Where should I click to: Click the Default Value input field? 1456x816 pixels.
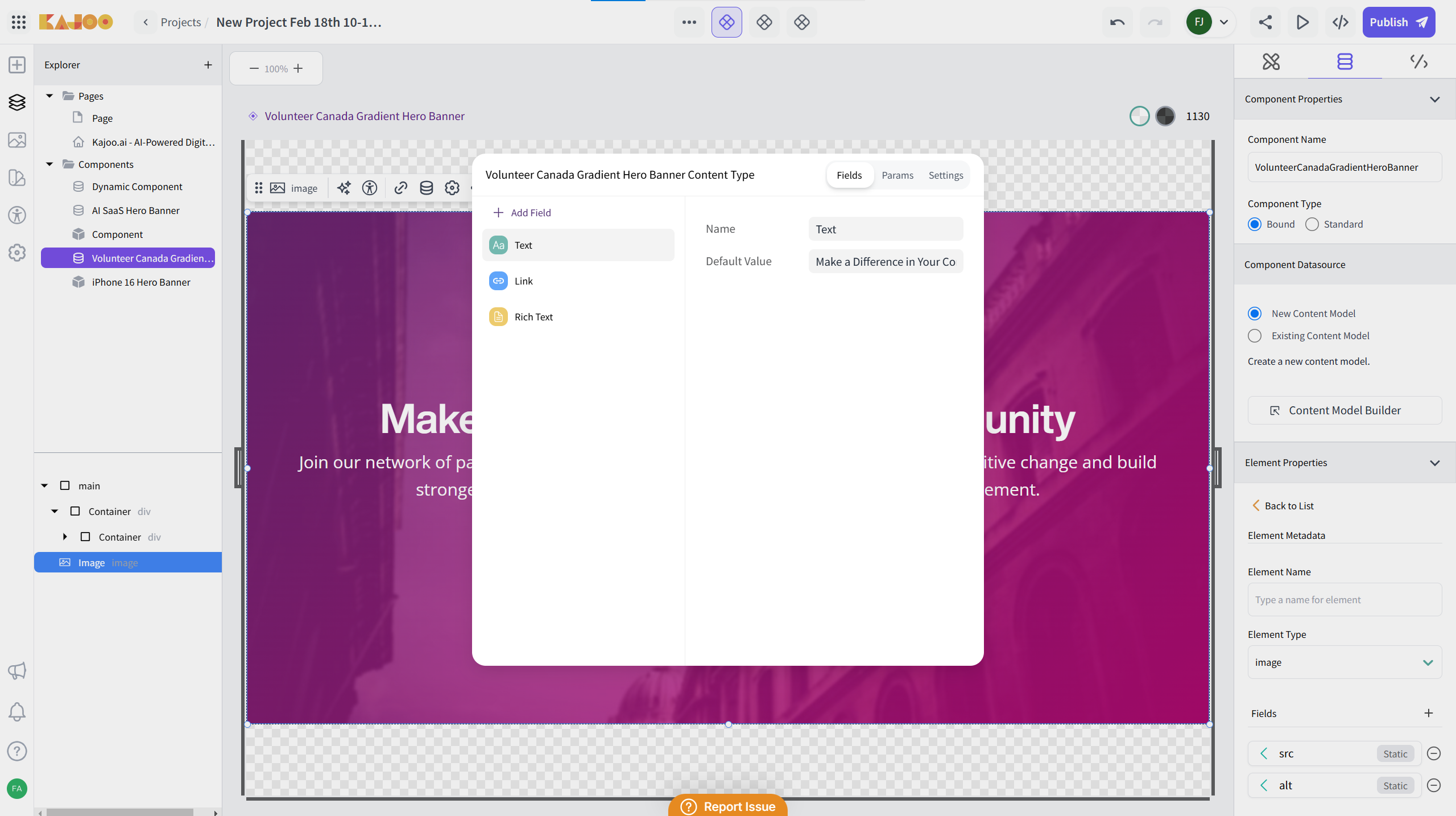[885, 262]
